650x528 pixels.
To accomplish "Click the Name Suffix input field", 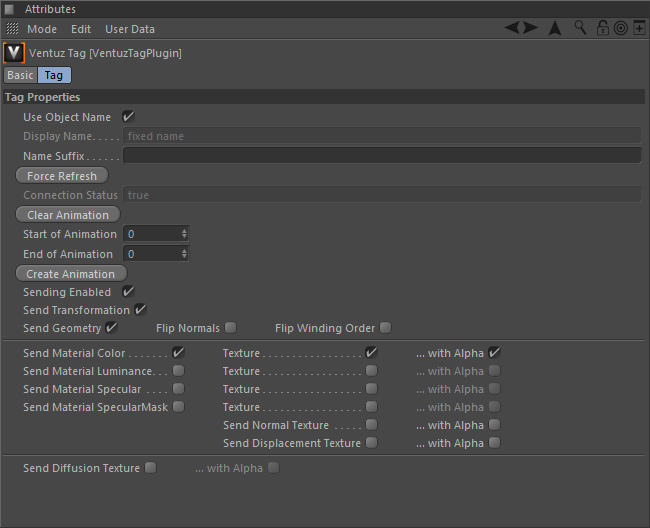I will point(381,156).
